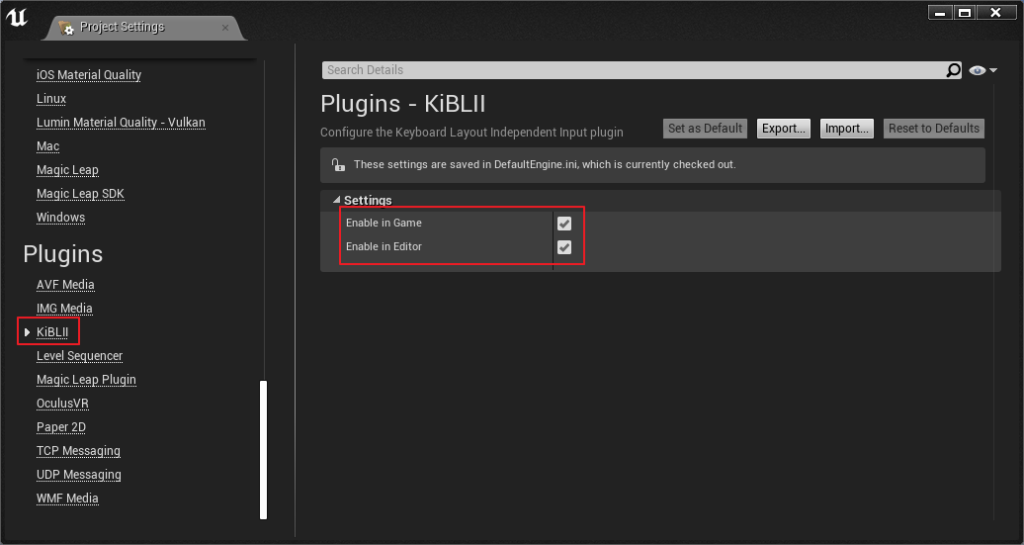Focus the Search Details input field

point(633,70)
